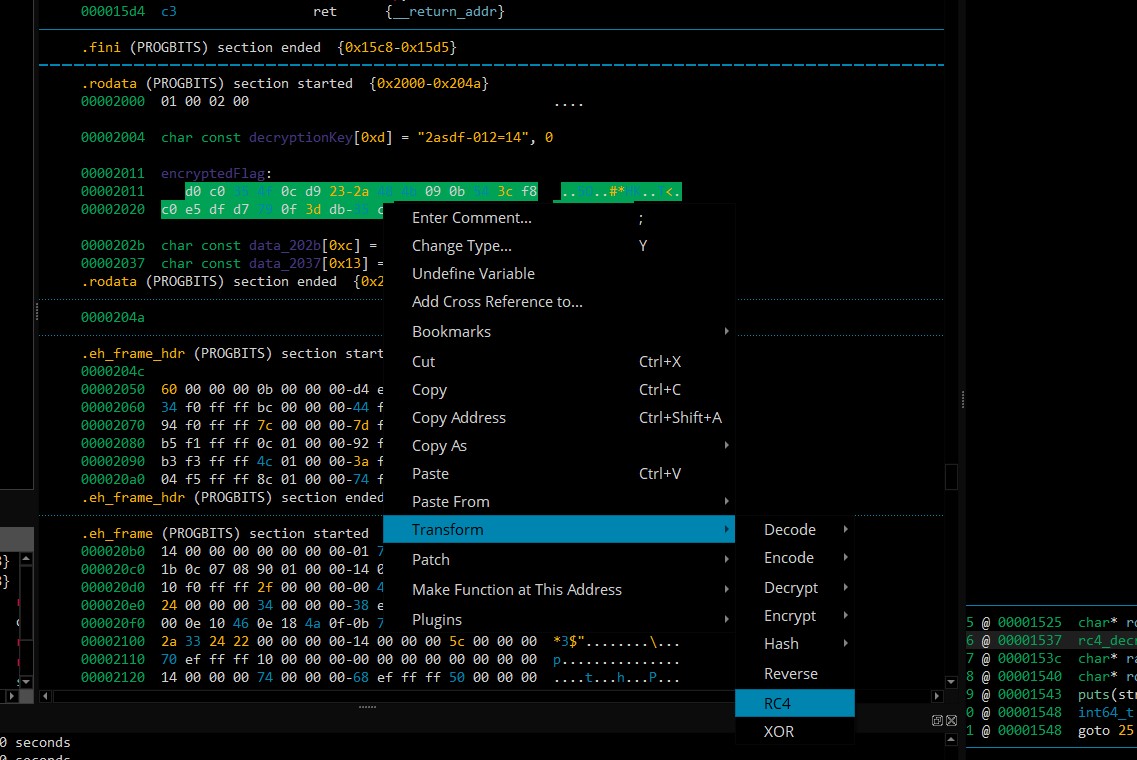Click the goto 25 line
The image size is (1137, 760).
1051,730
